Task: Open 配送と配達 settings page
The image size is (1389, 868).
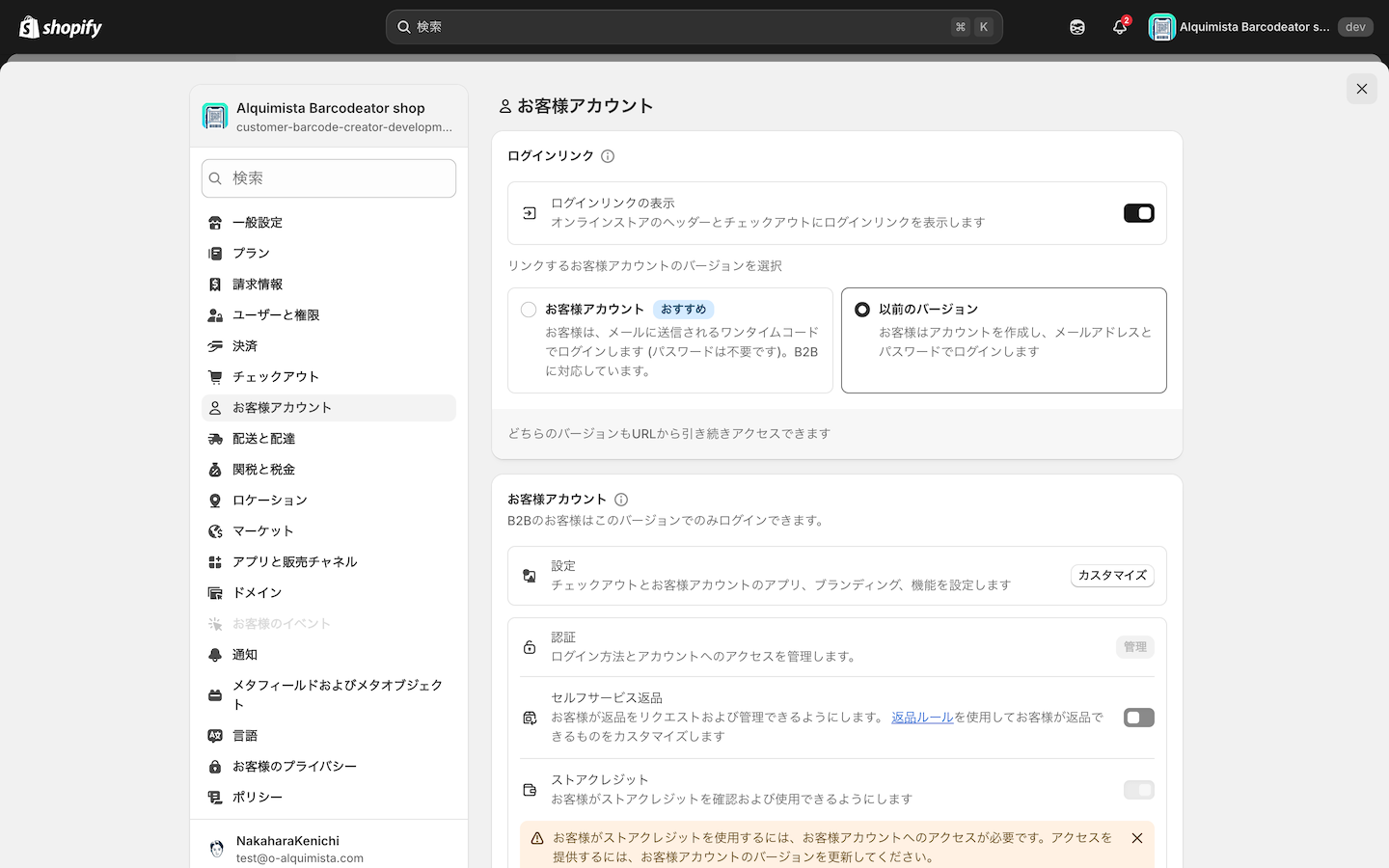Action: point(263,439)
